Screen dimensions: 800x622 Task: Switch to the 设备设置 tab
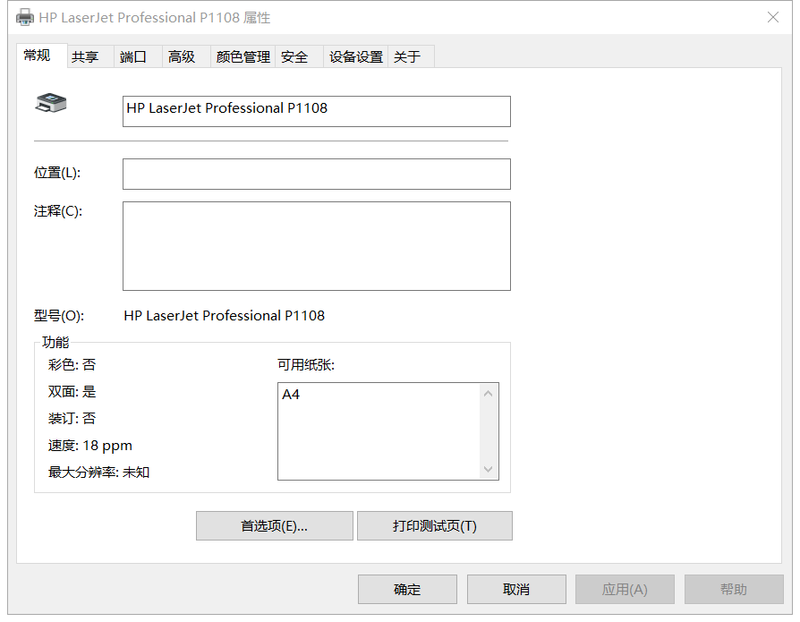tap(356, 58)
